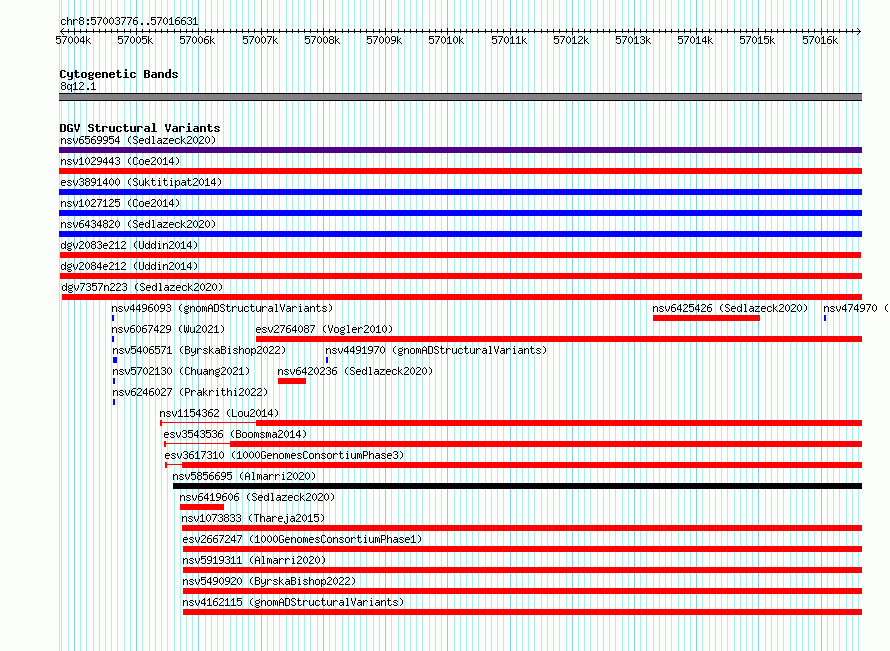The height and width of the screenshot is (651, 890).
Task: Click the Cytogenetic Bands track title
Action: tap(119, 74)
